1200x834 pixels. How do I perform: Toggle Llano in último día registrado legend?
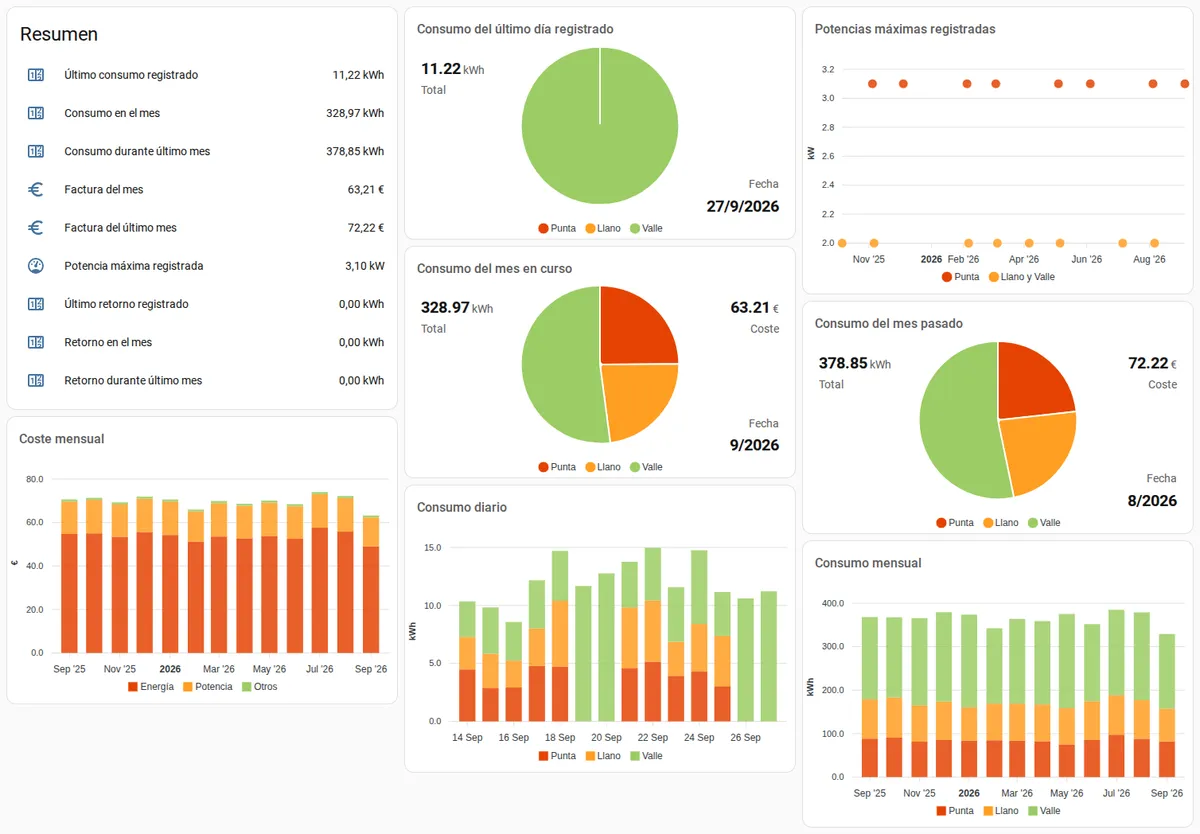click(603, 228)
